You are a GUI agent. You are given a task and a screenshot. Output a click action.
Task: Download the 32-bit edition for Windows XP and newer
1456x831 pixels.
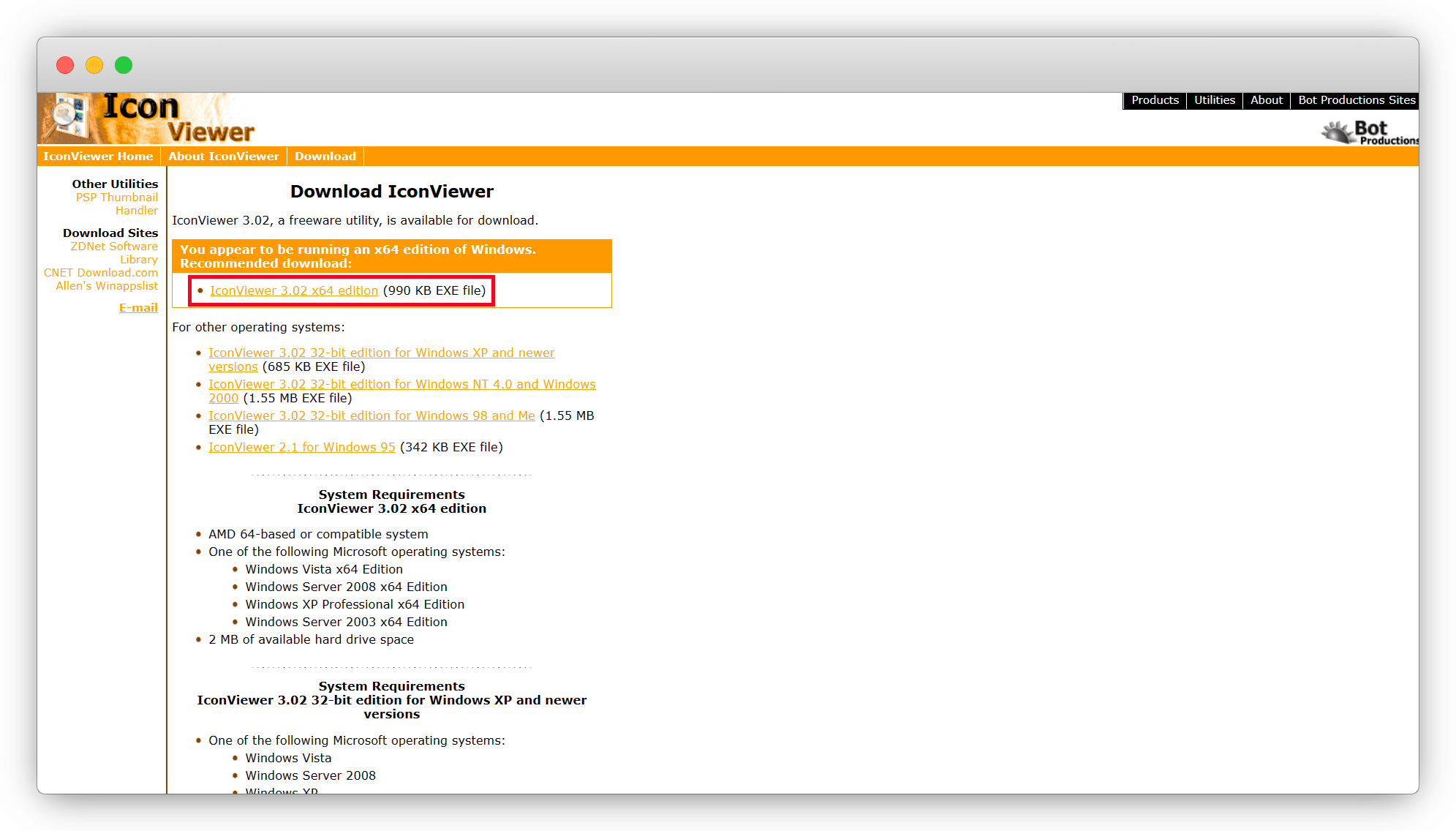[381, 353]
